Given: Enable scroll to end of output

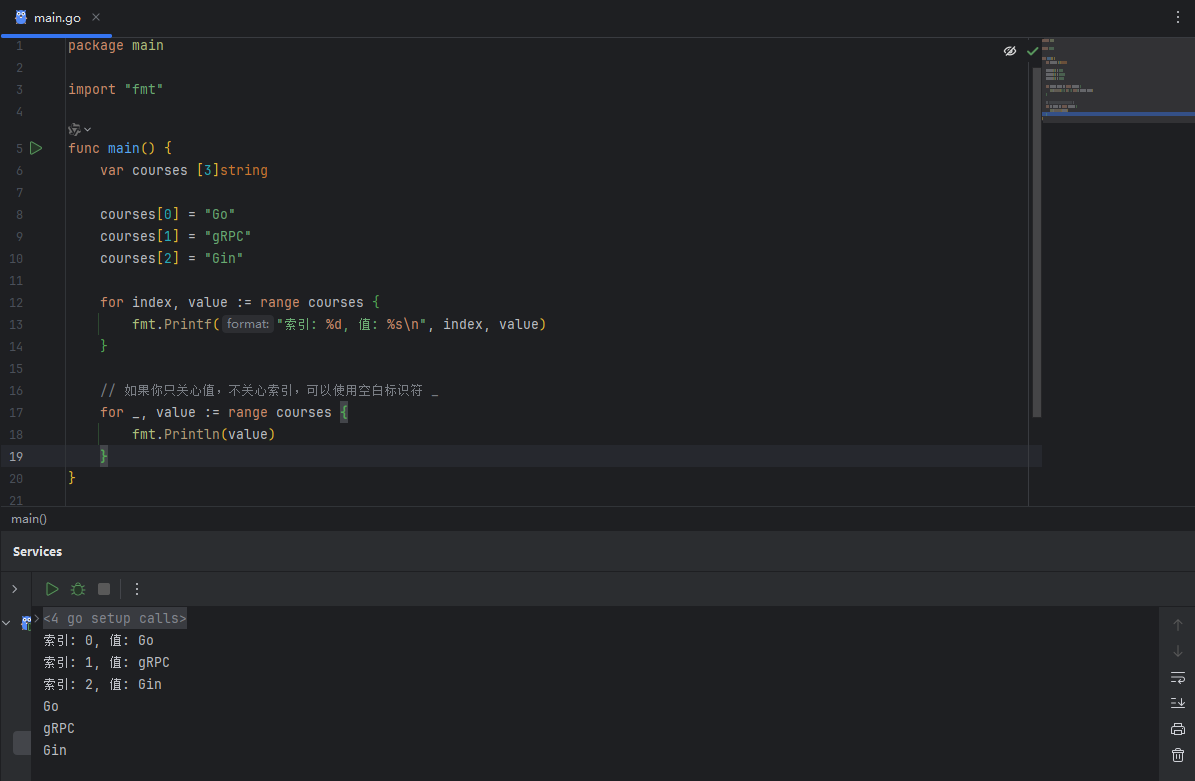Looking at the screenshot, I should 1177,703.
